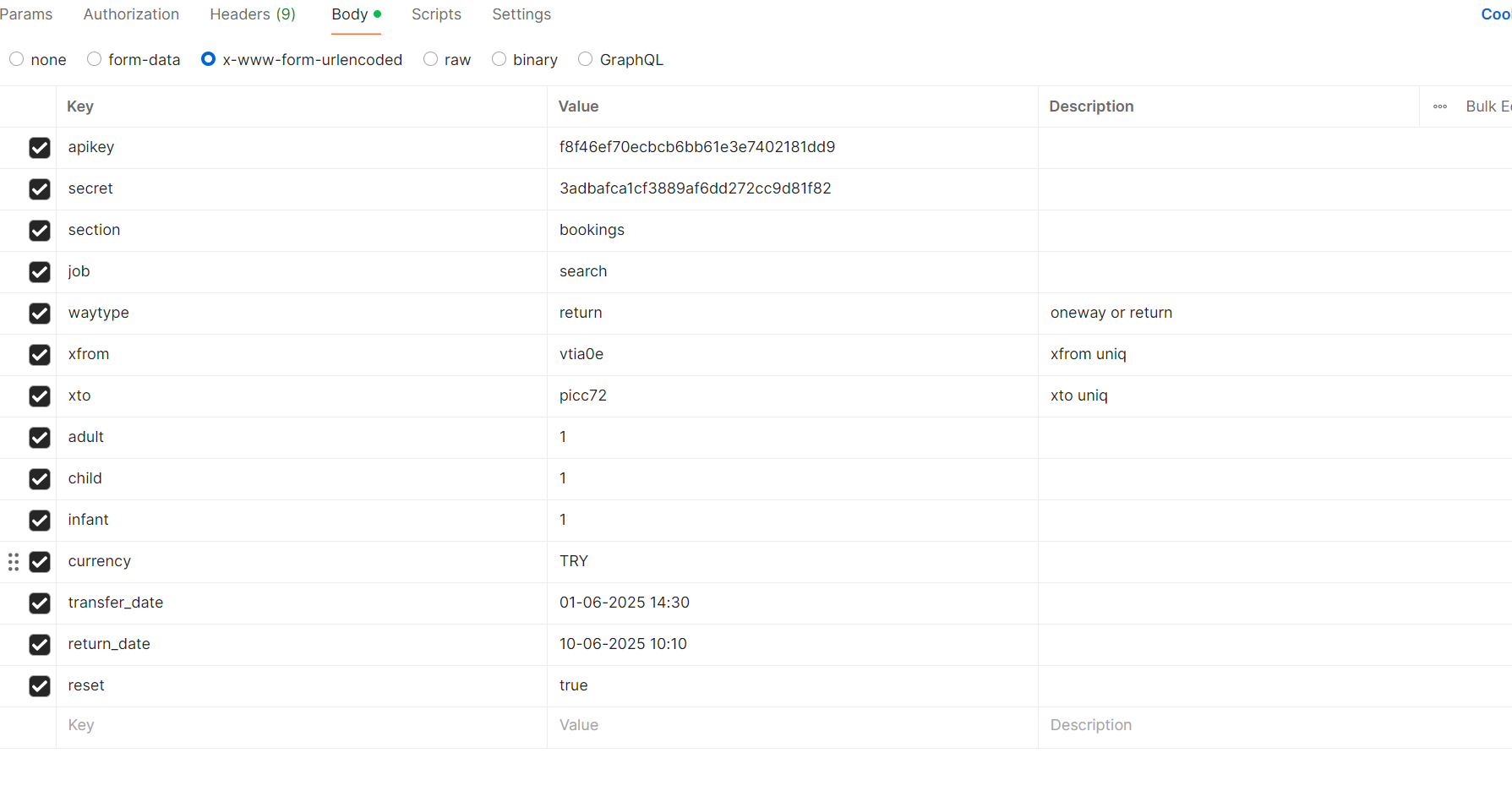Click the Bulk Edit button
Screen dimensions: 1512x802
pos(1487,106)
